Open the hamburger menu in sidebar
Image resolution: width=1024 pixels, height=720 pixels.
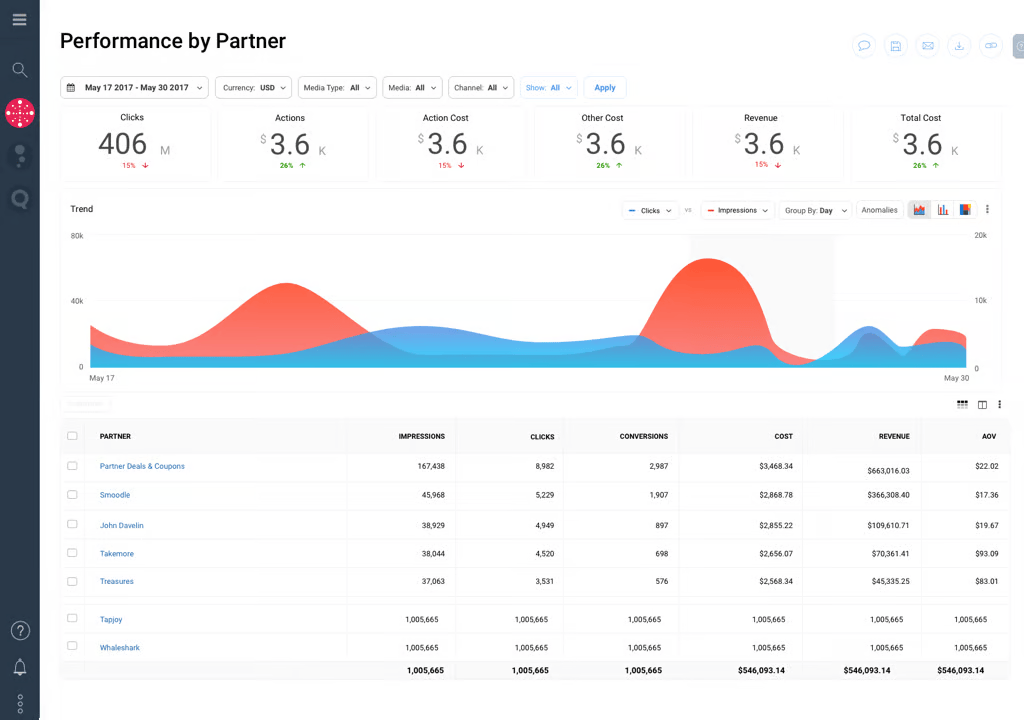(20, 20)
